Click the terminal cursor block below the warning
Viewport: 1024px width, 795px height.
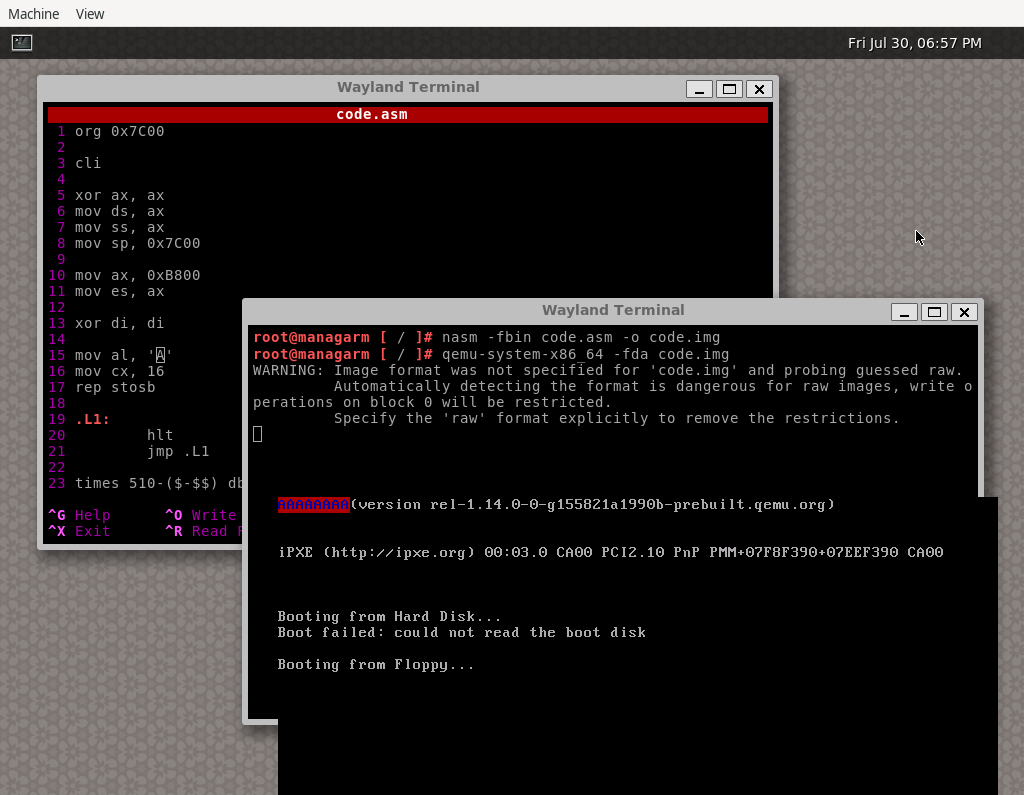pyautogui.click(x=257, y=434)
